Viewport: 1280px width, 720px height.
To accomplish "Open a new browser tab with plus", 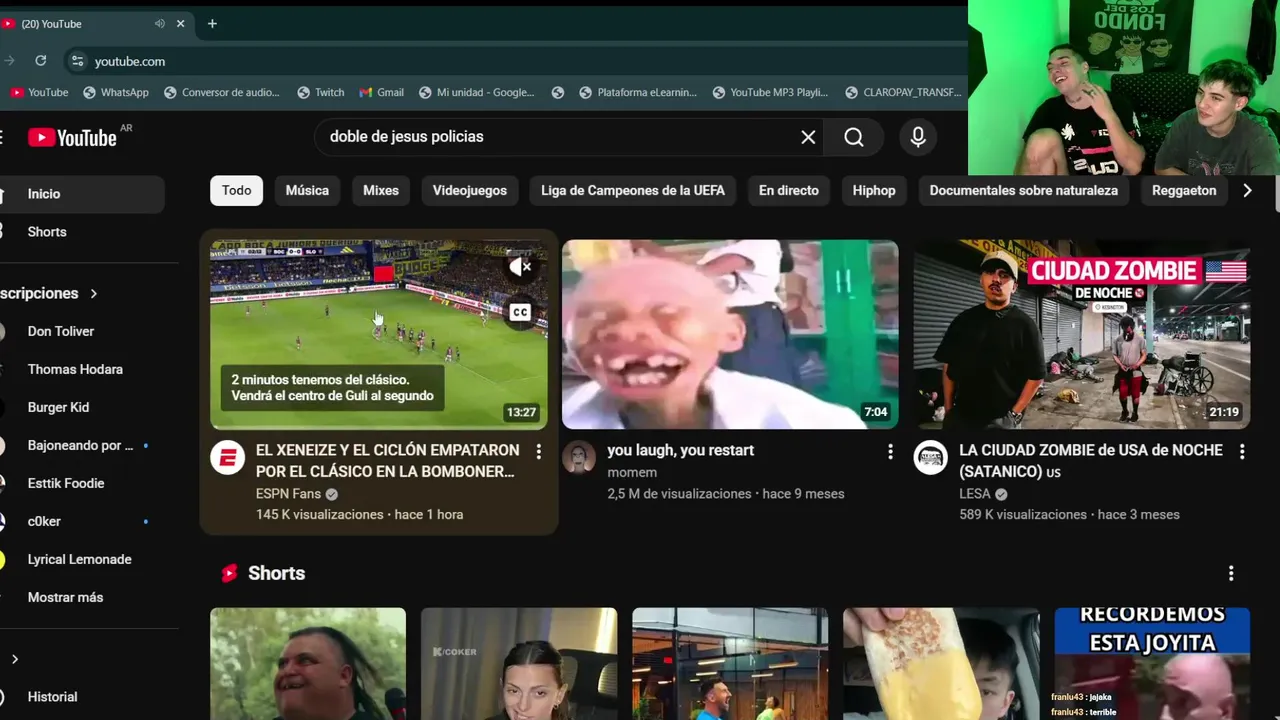I will [x=212, y=23].
